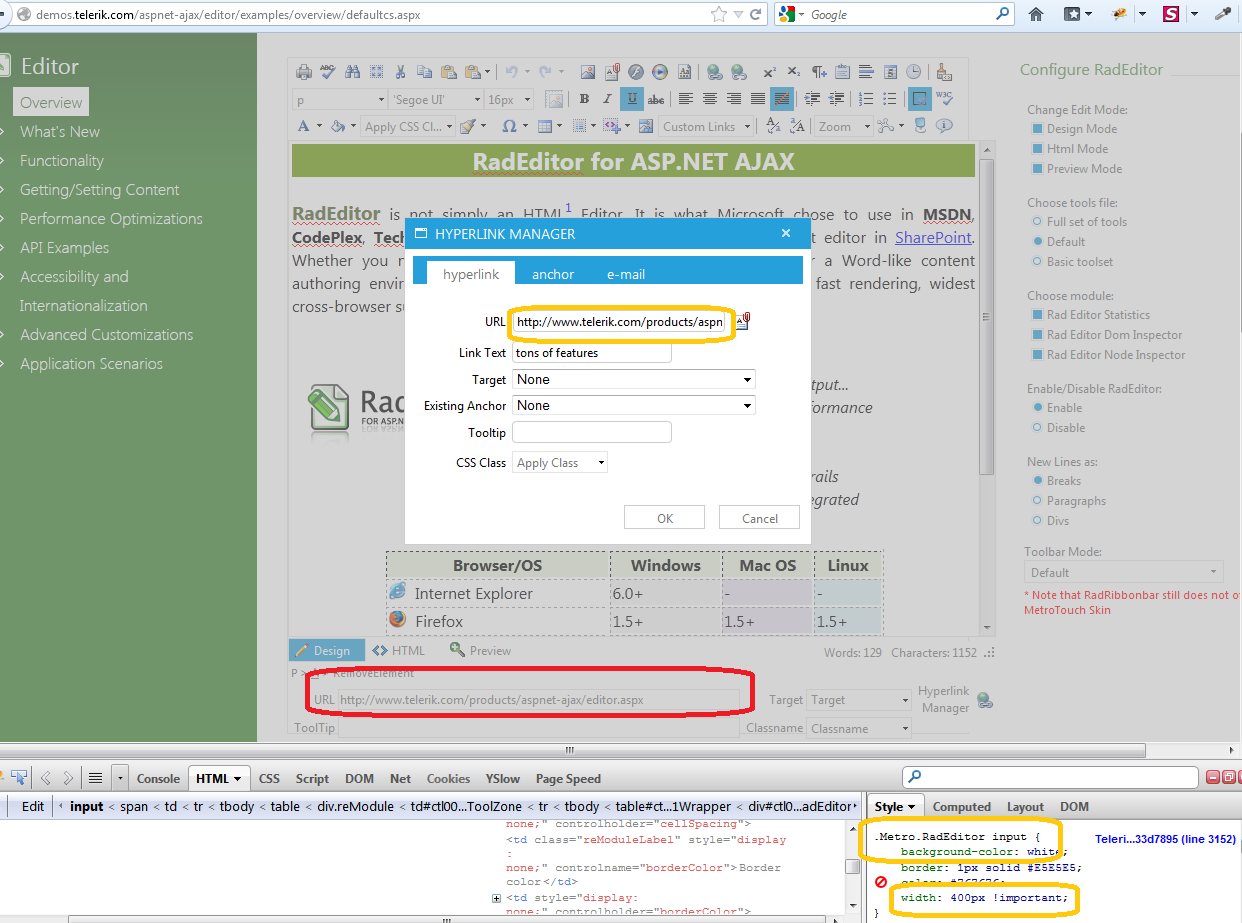Click the Undo arrow icon

(x=511, y=72)
